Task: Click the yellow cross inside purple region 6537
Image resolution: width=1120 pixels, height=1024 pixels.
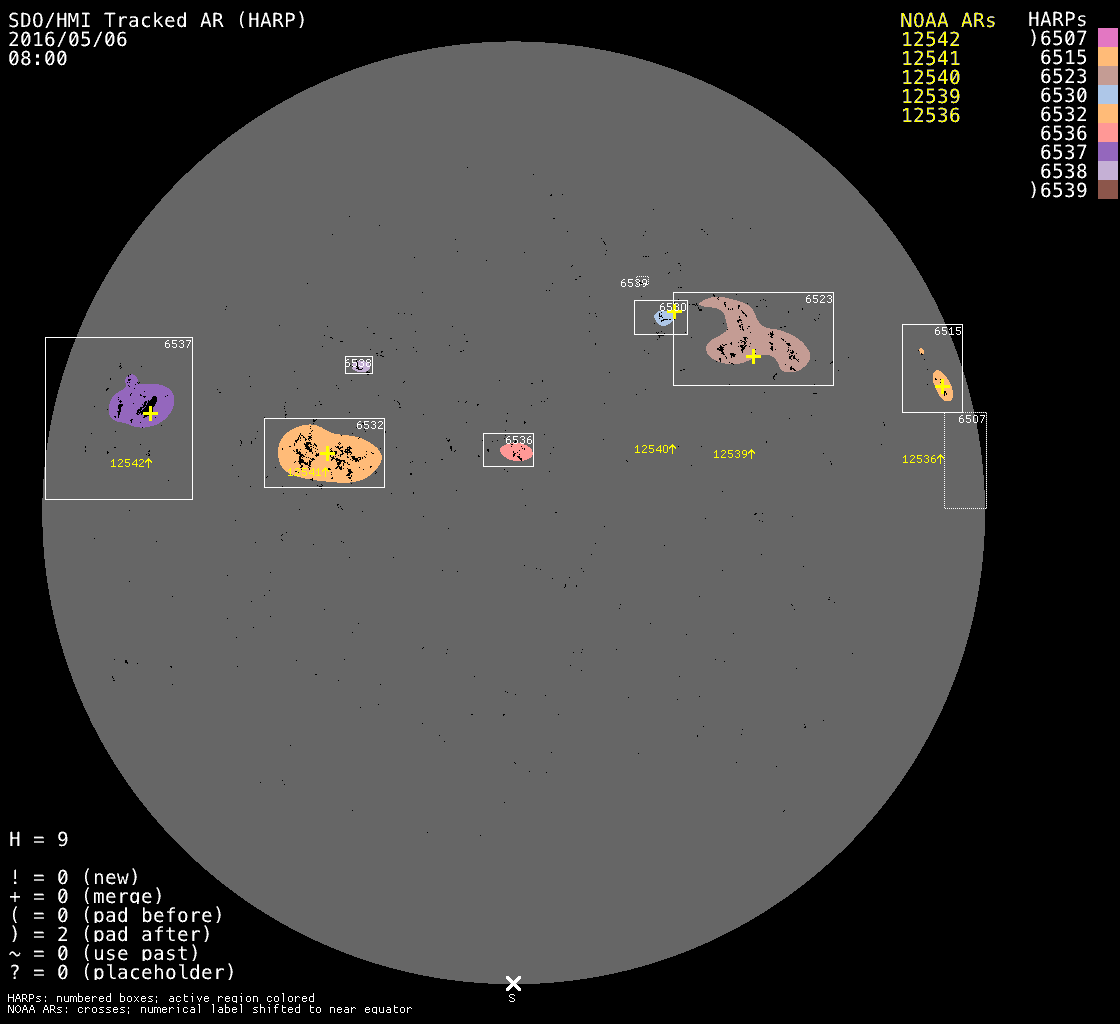Action: click(150, 413)
